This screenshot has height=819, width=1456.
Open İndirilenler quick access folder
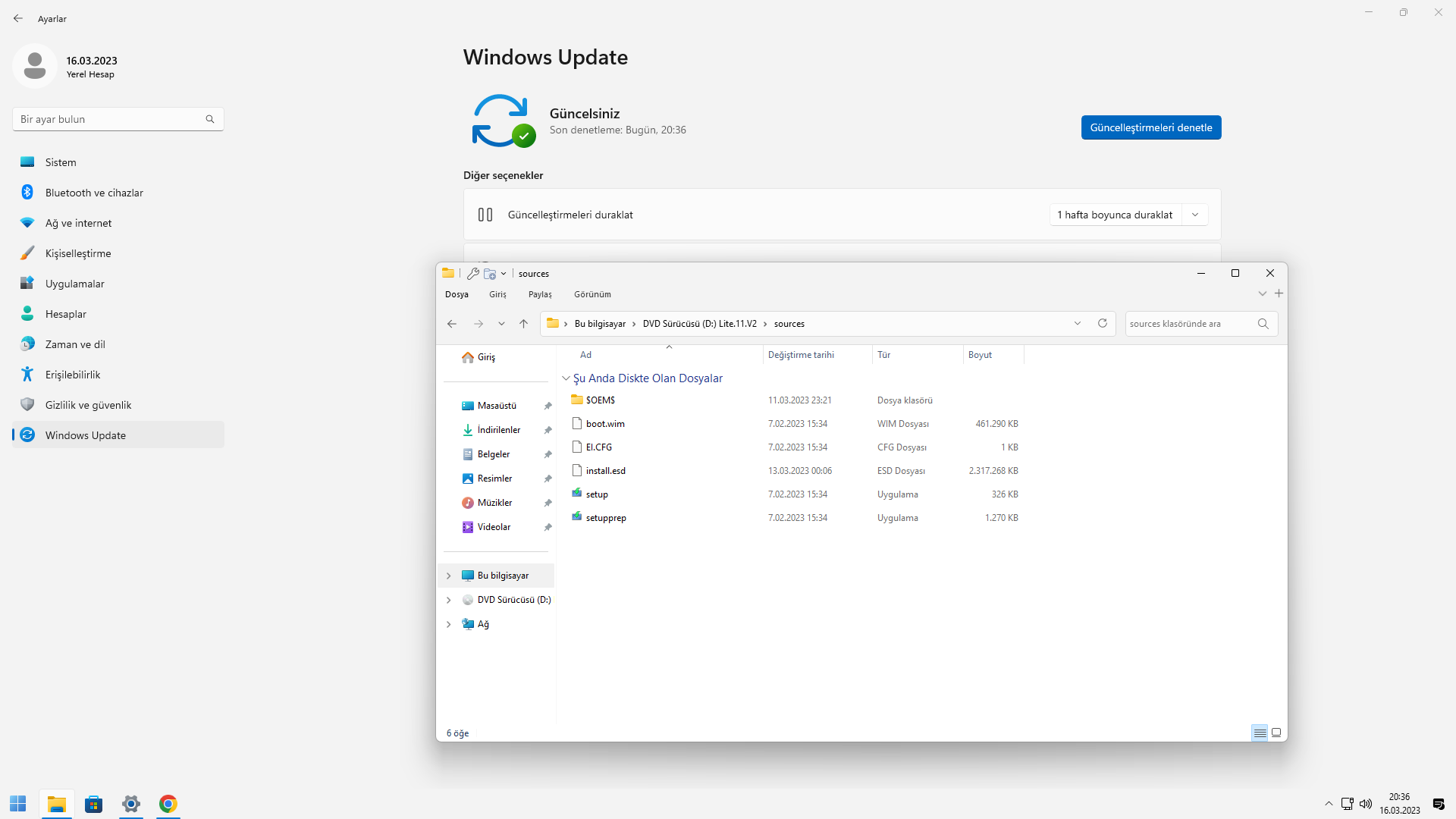point(497,430)
